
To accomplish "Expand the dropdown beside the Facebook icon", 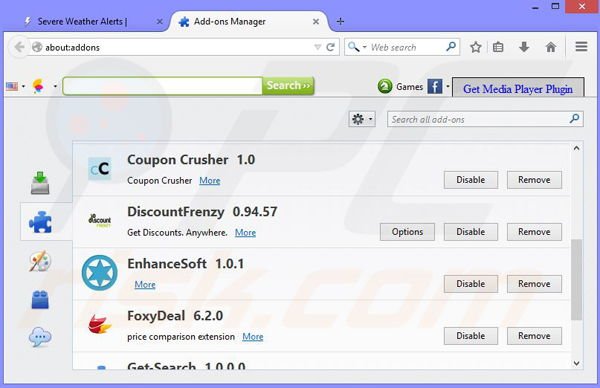I will coord(448,86).
